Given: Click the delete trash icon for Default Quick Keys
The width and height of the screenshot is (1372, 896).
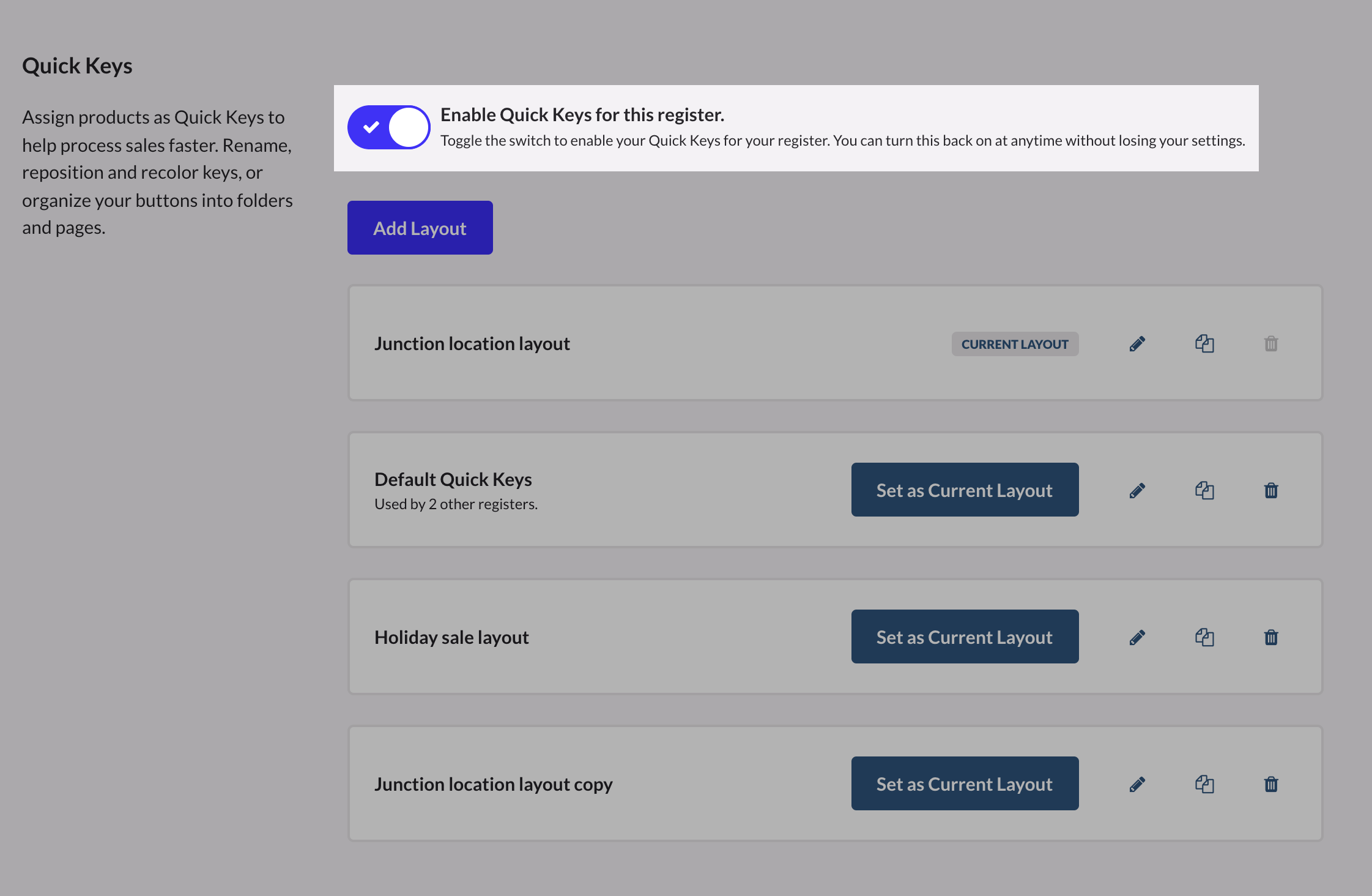Looking at the screenshot, I should tap(1270, 490).
